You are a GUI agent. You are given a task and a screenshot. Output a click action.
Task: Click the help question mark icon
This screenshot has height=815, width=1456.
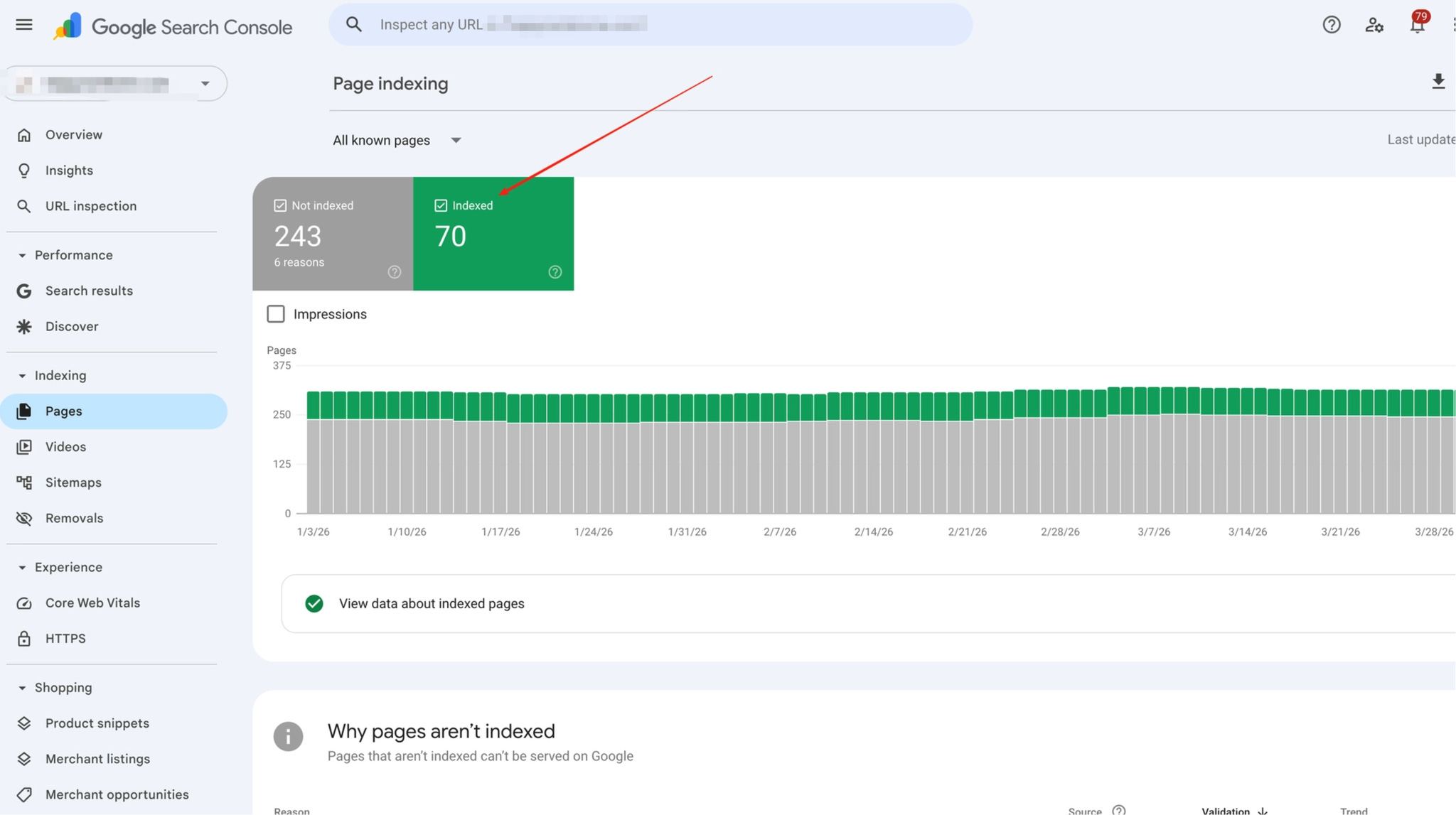click(1331, 25)
